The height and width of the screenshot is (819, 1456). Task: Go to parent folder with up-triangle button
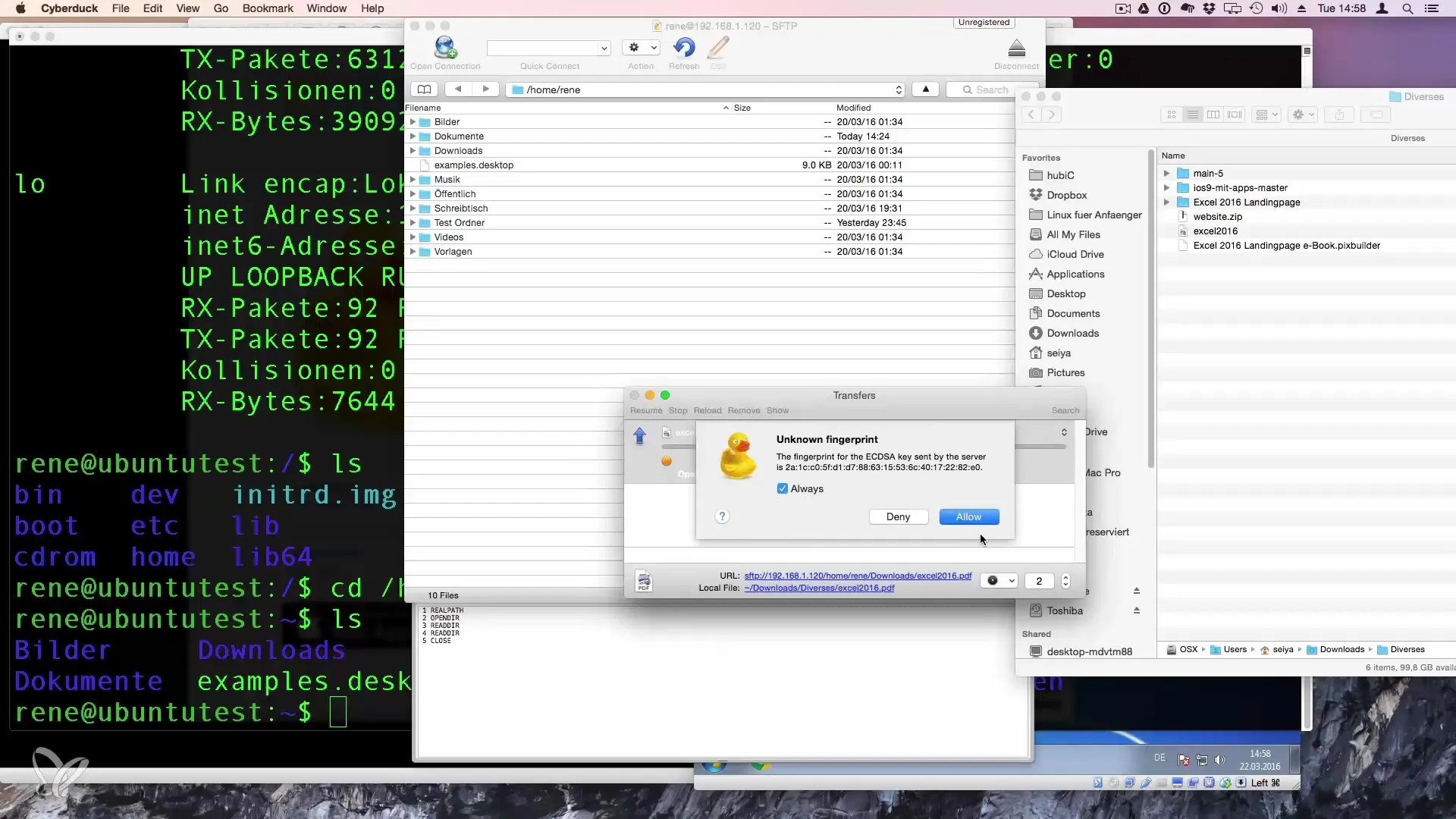pyautogui.click(x=925, y=89)
